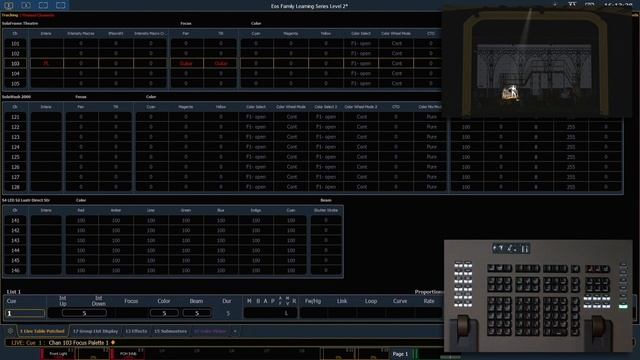This screenshot has width=640, height=360.
Task: Click the Curve column header
Action: tap(400, 301)
